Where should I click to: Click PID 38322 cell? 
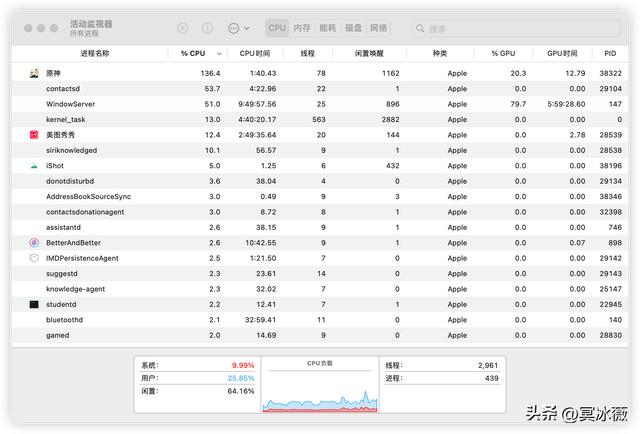611,73
